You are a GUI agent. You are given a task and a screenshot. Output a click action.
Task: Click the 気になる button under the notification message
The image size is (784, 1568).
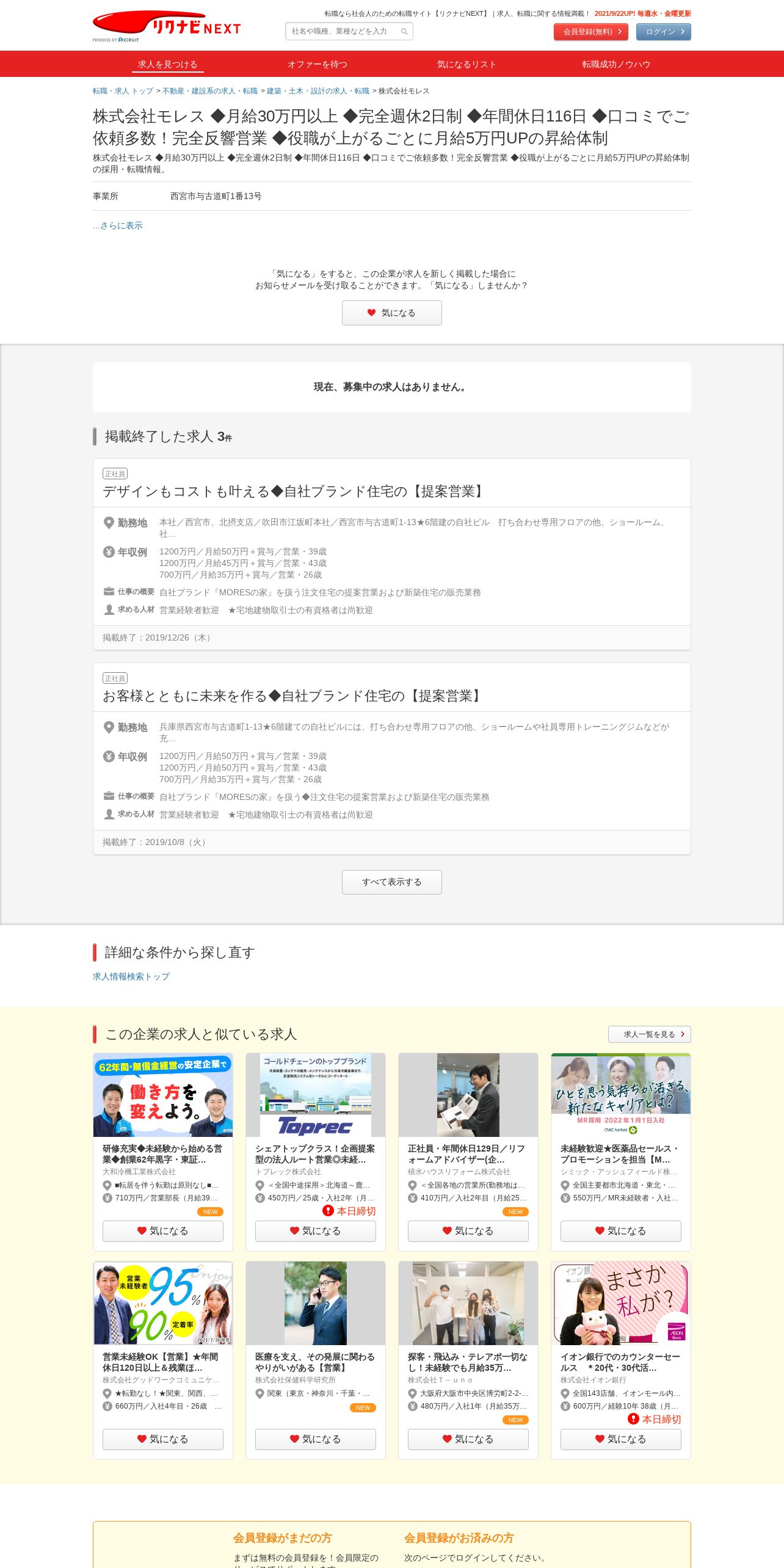click(x=392, y=313)
